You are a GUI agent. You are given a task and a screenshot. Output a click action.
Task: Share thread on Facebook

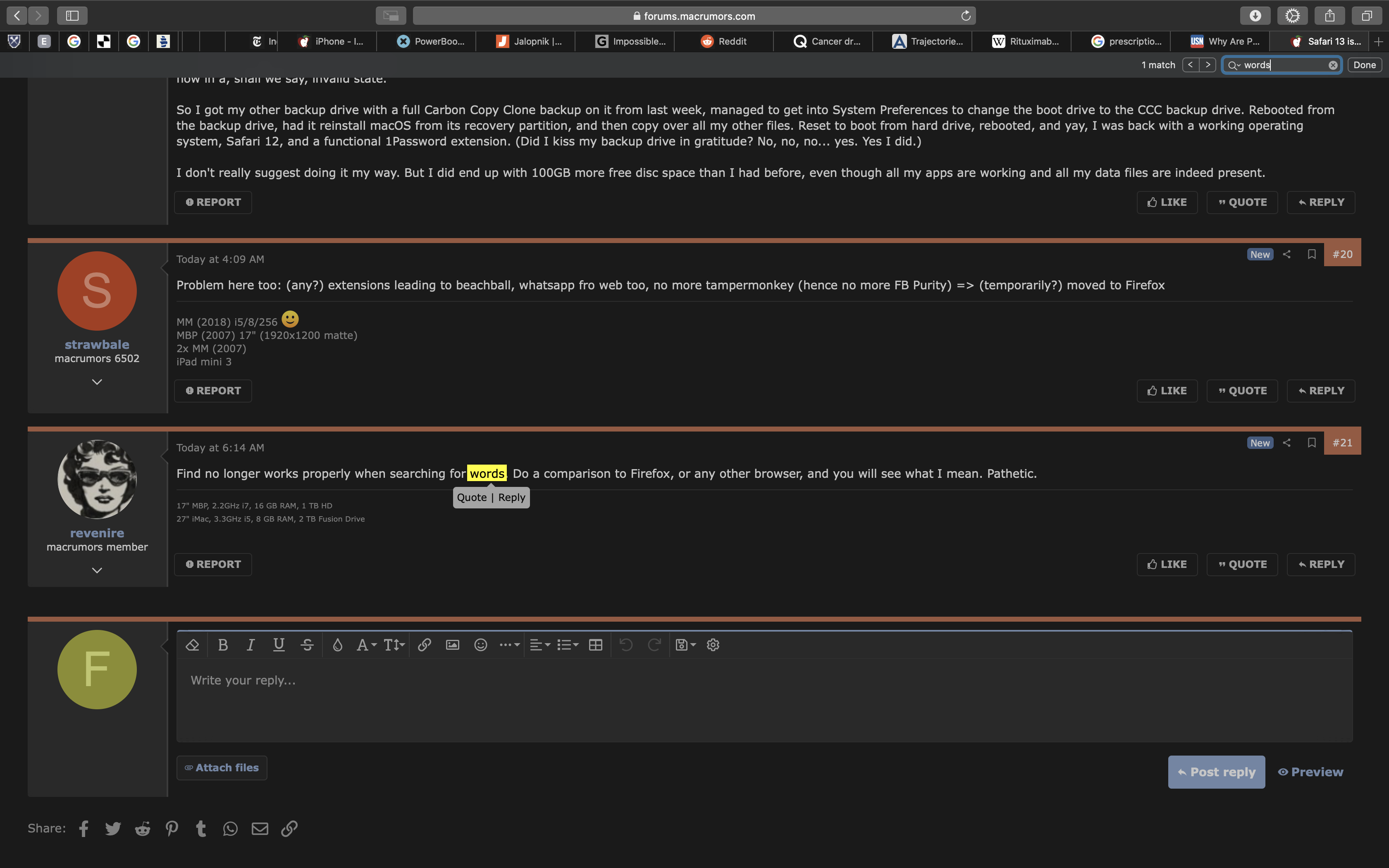point(84,828)
